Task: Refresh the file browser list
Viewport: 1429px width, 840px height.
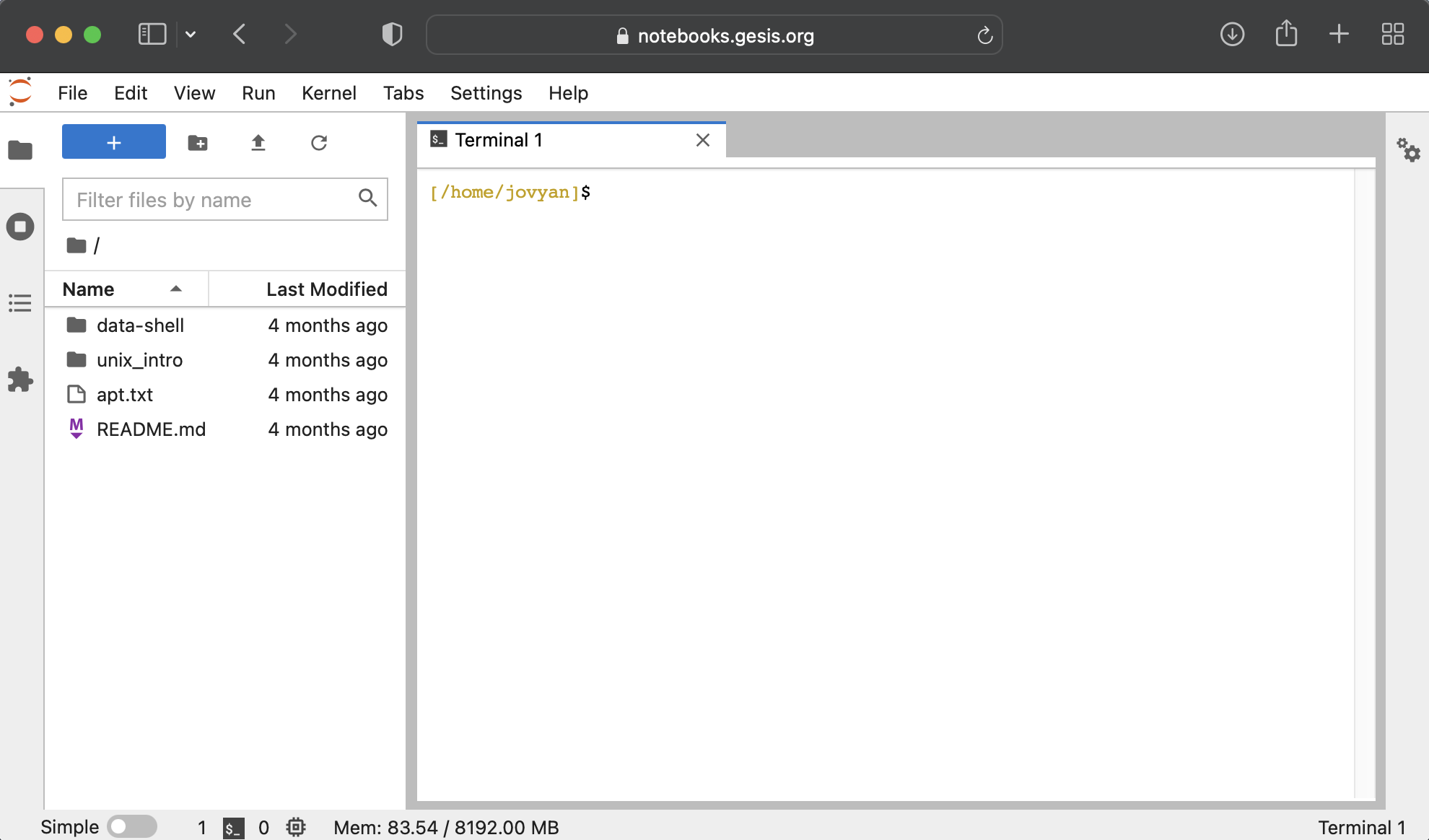Action: pos(319,143)
